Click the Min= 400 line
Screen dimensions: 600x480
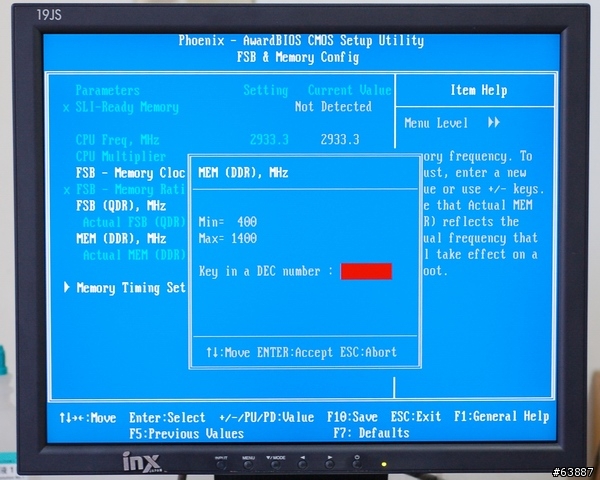[228, 222]
